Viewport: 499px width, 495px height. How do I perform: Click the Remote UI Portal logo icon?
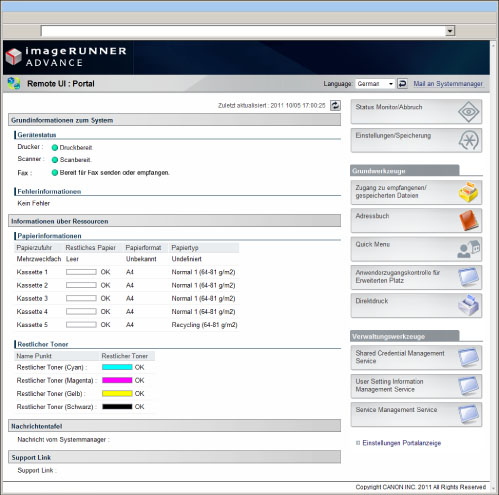tap(14, 83)
